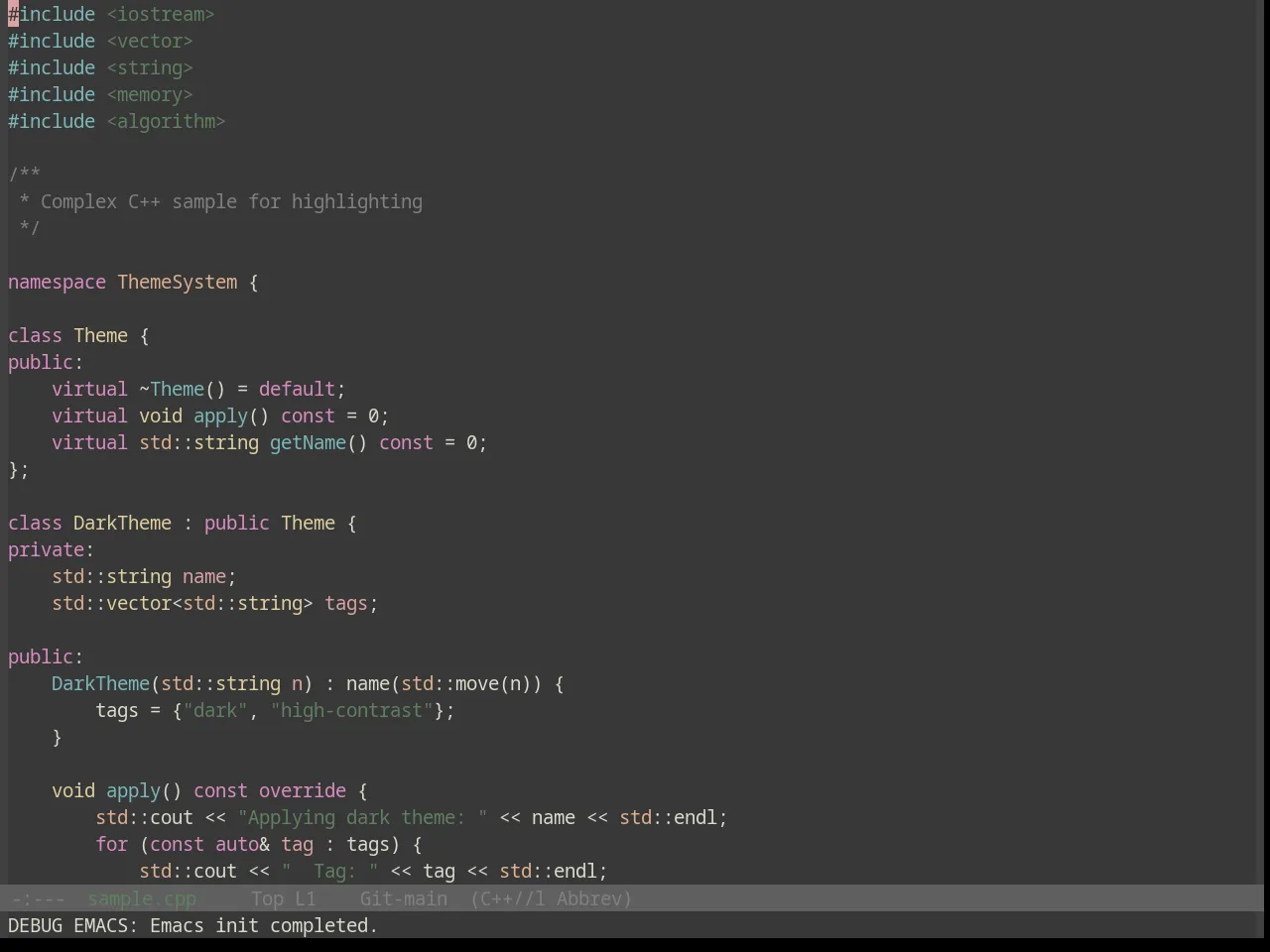Place cursor on <iostream> include
The height and width of the screenshot is (952, 1270).
[161, 14]
